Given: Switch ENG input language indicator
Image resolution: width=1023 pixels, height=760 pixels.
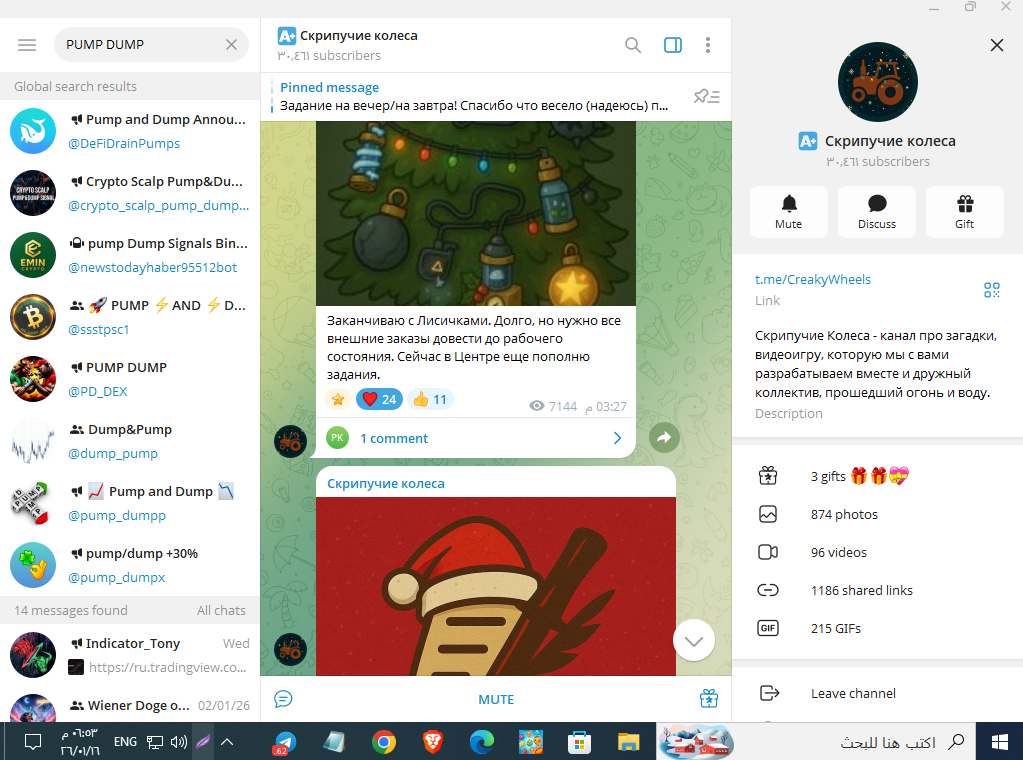Looking at the screenshot, I should tap(125, 742).
